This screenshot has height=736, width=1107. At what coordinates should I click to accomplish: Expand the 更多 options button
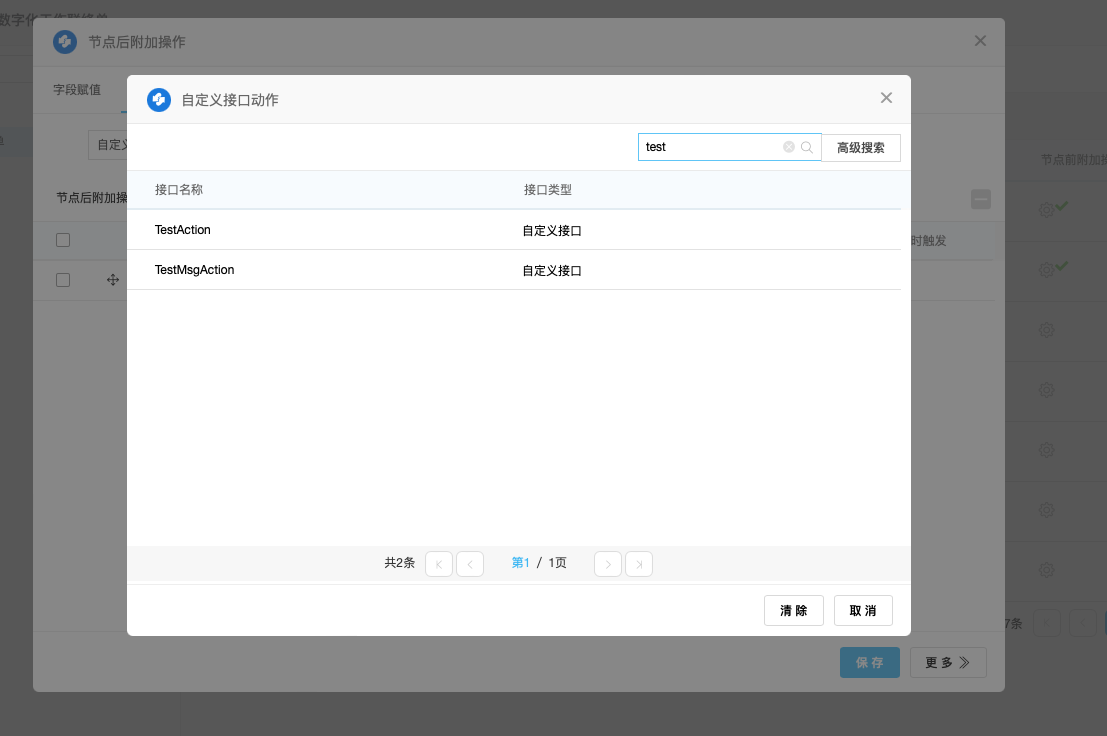(x=948, y=663)
